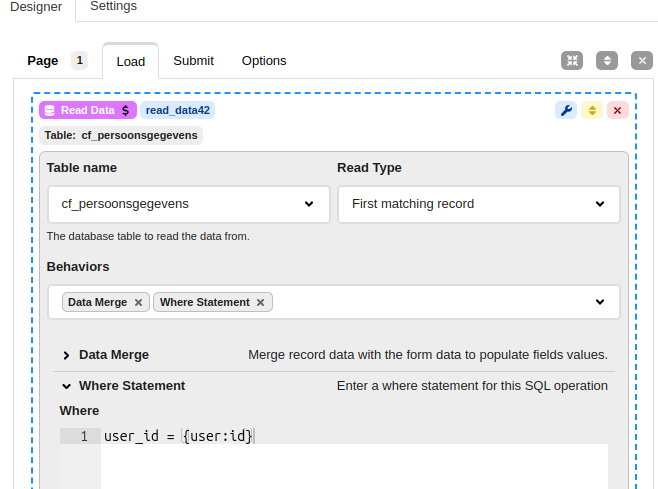Click the Page tab label
658x489 pixels.
pyautogui.click(x=42, y=61)
